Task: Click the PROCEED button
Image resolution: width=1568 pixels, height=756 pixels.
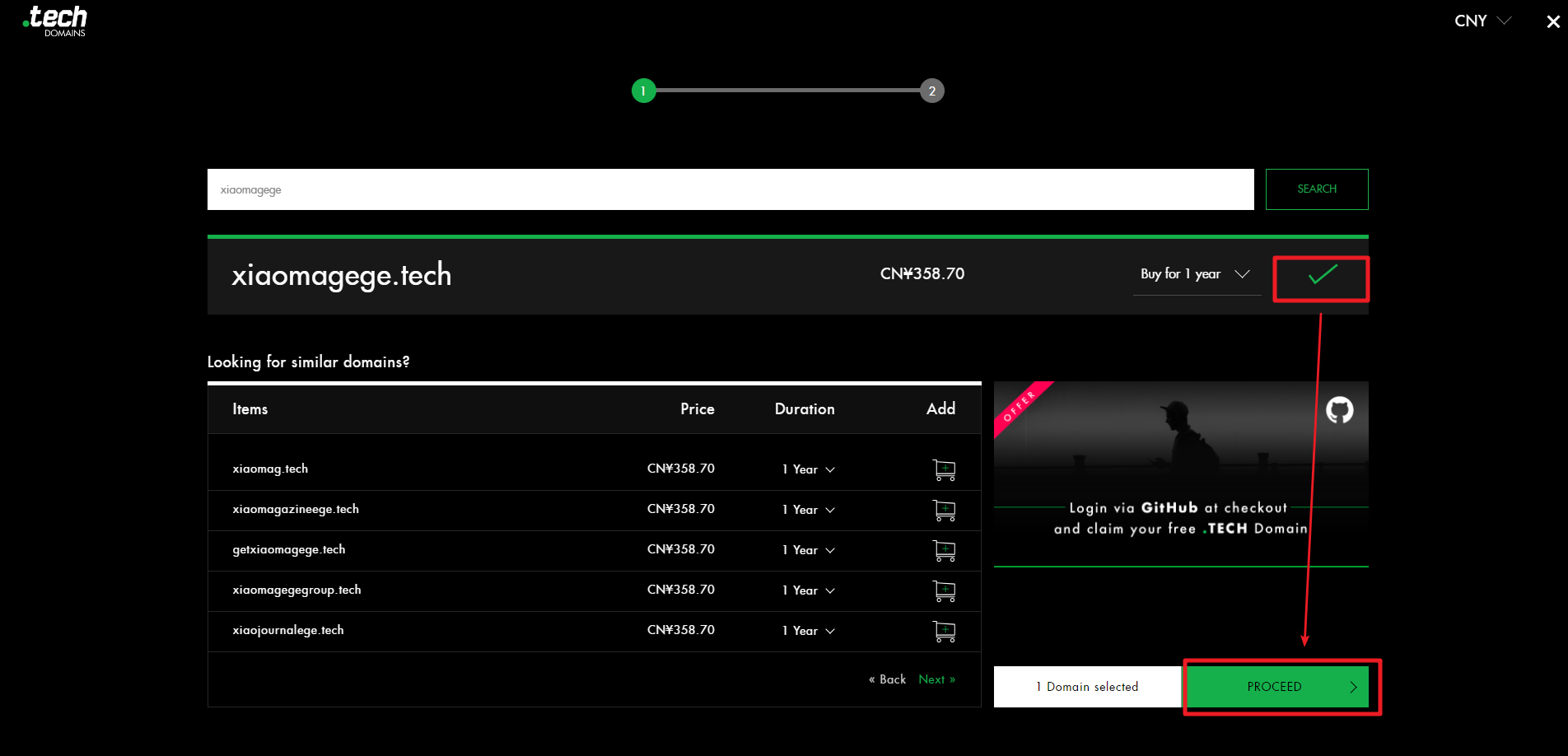Action: click(x=1277, y=687)
